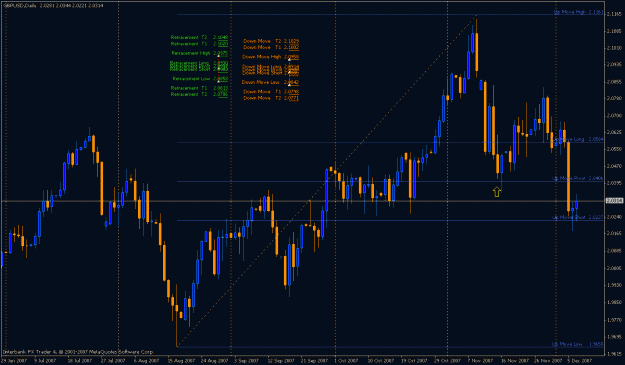Select the dotted trendline from August low to November high
Image resolution: width=625 pixels, height=365 pixels.
click(327, 180)
